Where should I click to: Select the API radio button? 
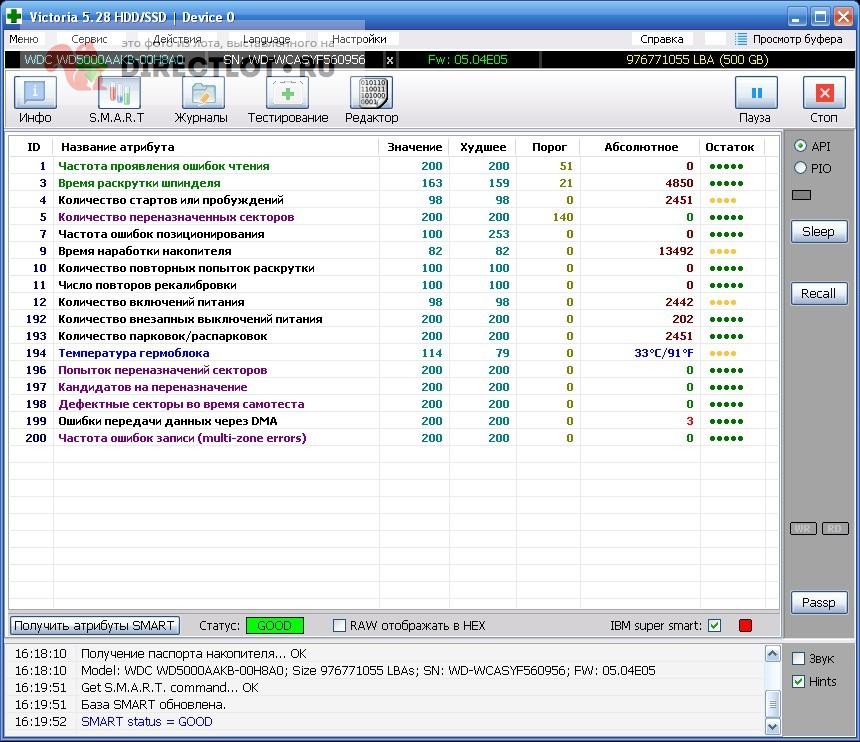coord(800,146)
